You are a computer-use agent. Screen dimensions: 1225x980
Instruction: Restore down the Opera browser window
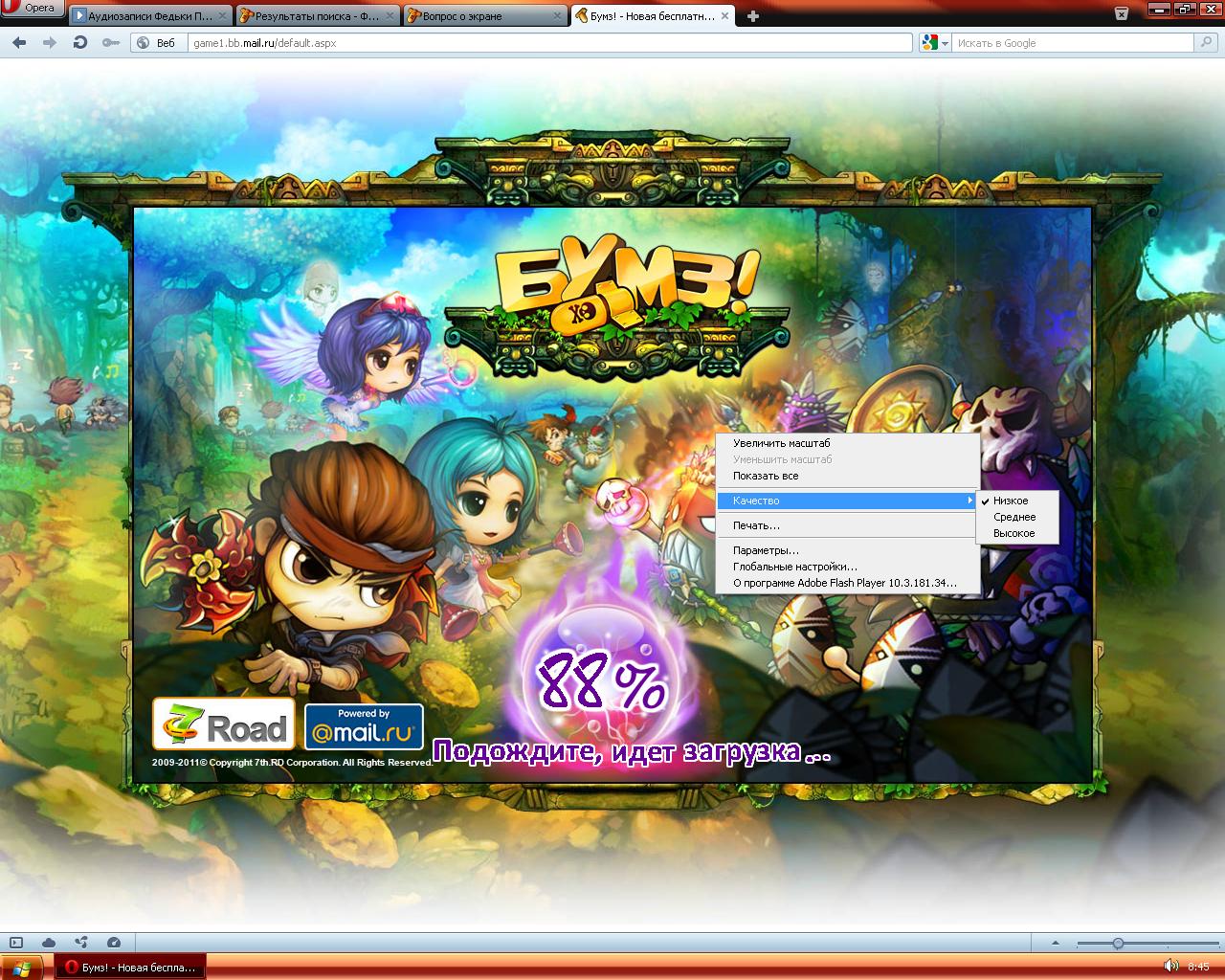(x=1185, y=10)
